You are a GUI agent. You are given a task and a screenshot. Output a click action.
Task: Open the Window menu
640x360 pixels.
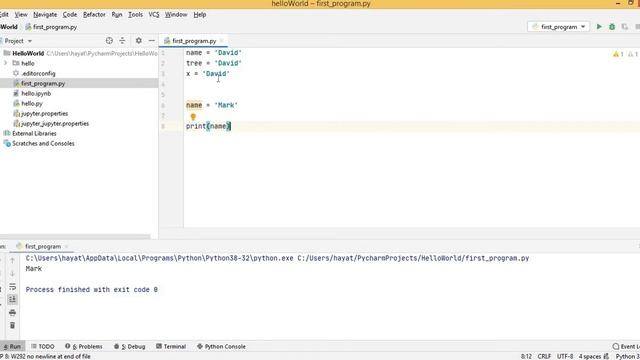(176, 15)
